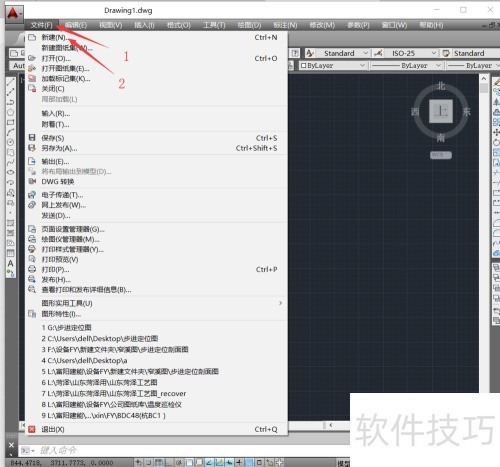Select the Table tool in draw toolbar

click(11, 253)
